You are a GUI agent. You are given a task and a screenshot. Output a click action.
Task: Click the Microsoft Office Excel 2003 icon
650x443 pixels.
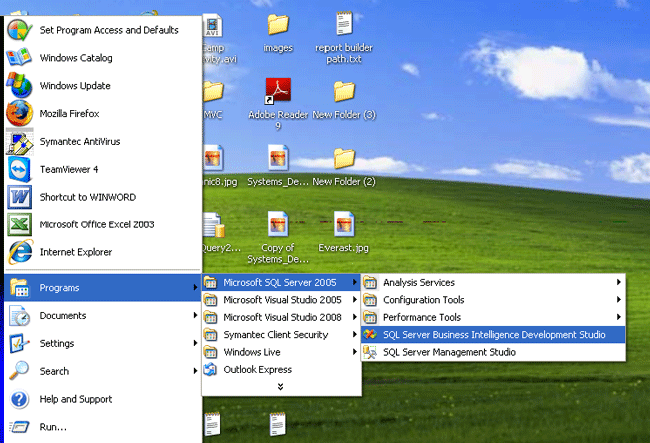coord(19,224)
